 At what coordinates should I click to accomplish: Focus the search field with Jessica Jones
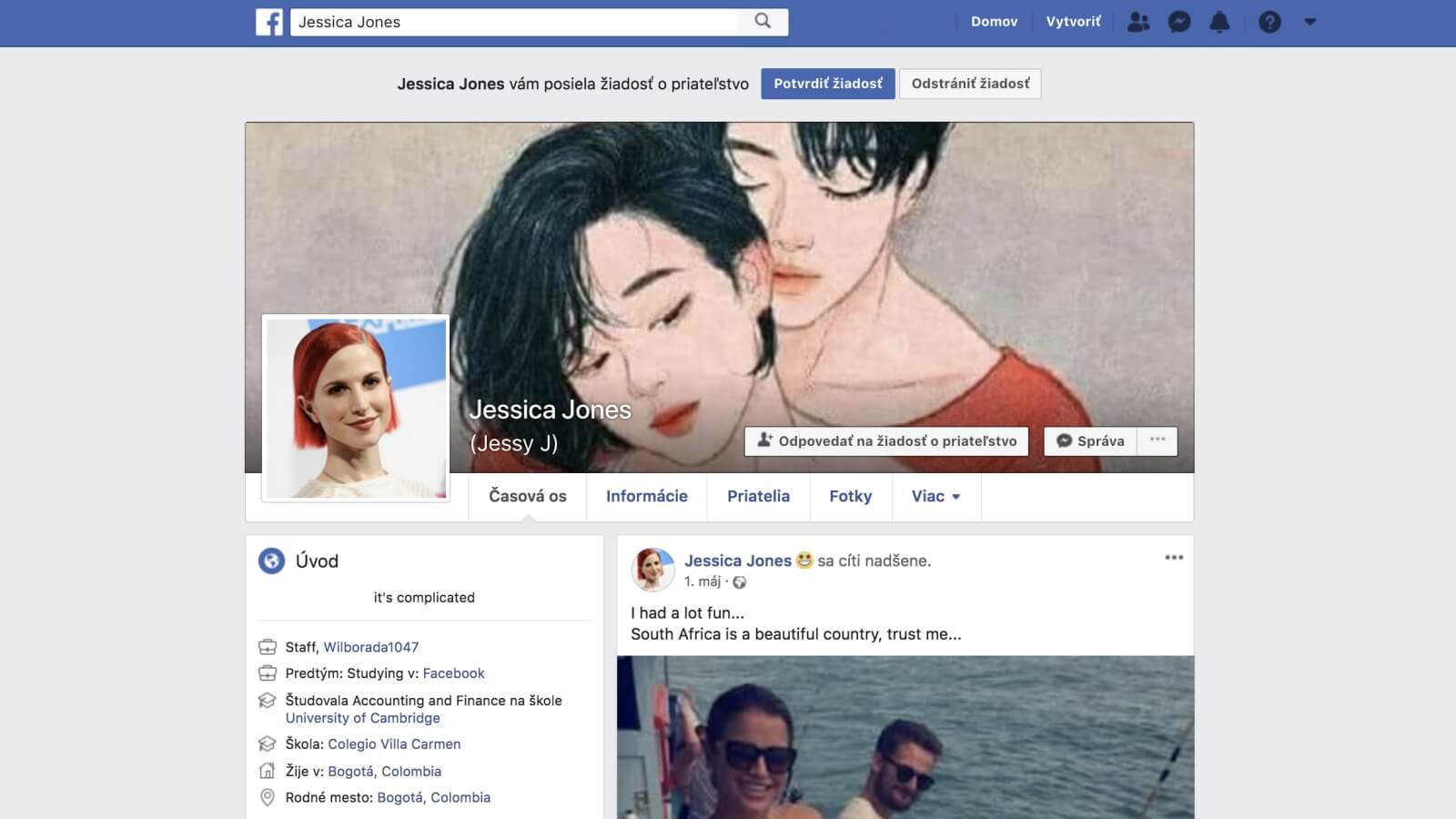(x=514, y=22)
